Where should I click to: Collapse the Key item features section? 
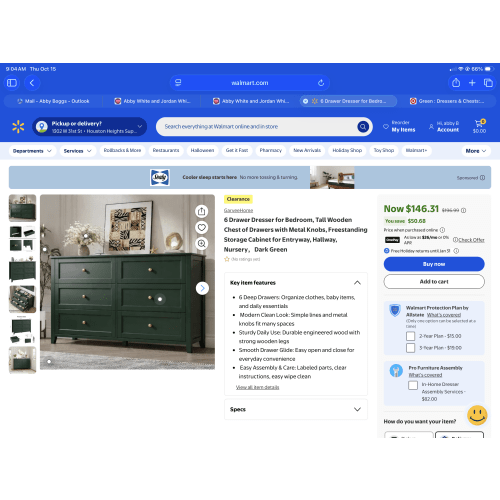pos(357,283)
